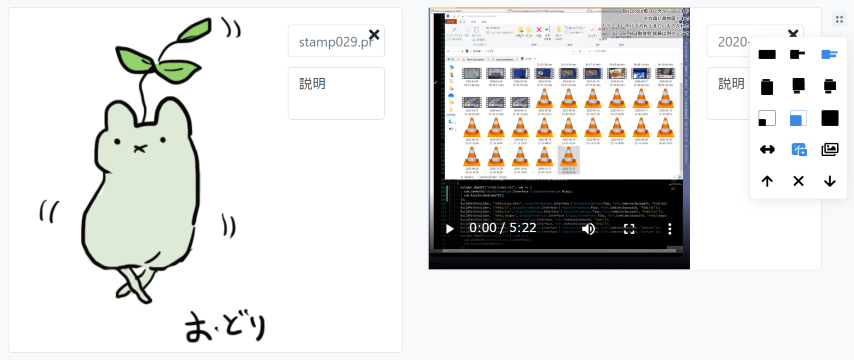The width and height of the screenshot is (854, 360).
Task: Move the item up with up arrow
Action: click(x=767, y=181)
